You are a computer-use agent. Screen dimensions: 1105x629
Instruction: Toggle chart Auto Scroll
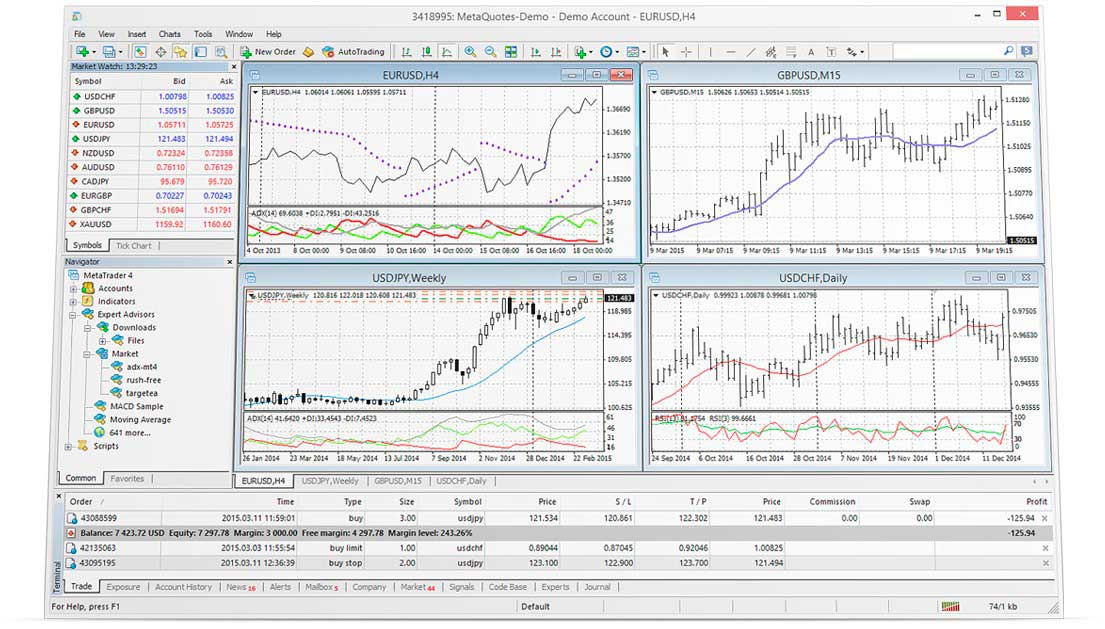click(x=535, y=51)
